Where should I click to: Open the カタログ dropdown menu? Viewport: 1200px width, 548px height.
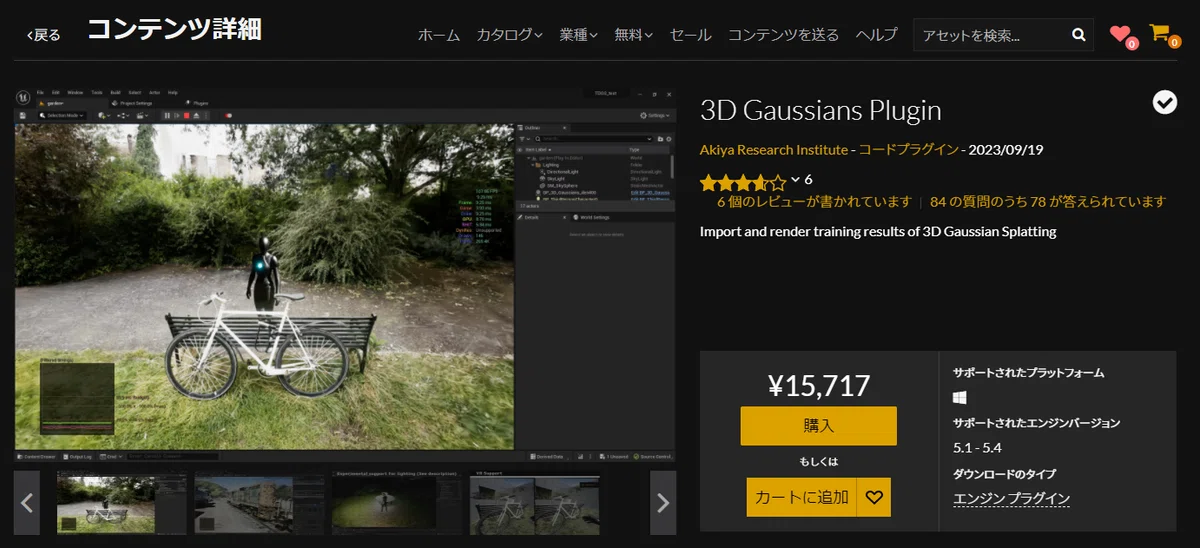(x=509, y=35)
